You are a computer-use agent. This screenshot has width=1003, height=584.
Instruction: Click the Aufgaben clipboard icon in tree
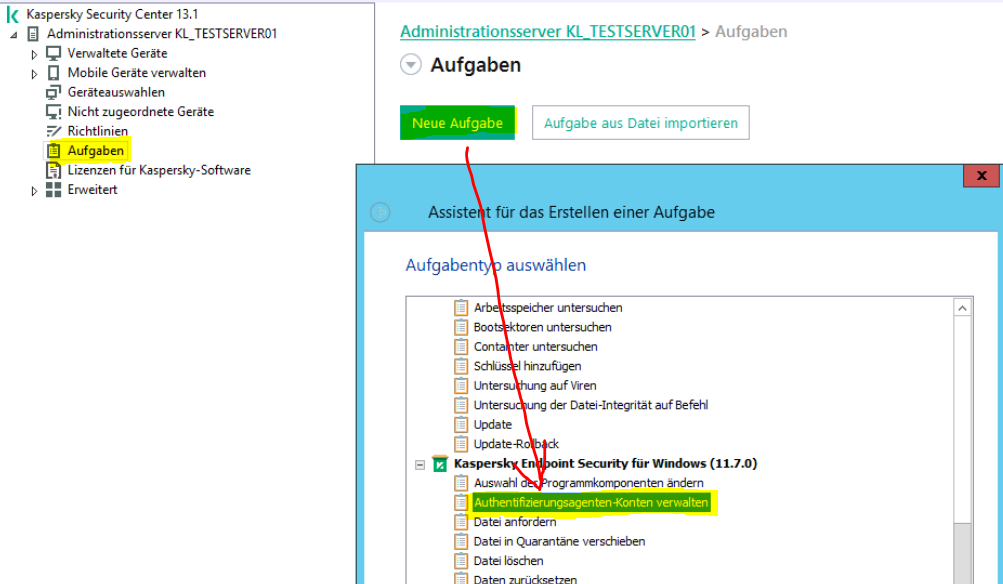[x=54, y=151]
